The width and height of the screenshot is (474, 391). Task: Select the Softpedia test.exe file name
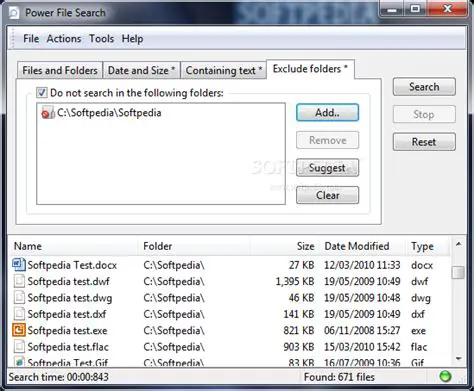tap(67, 330)
